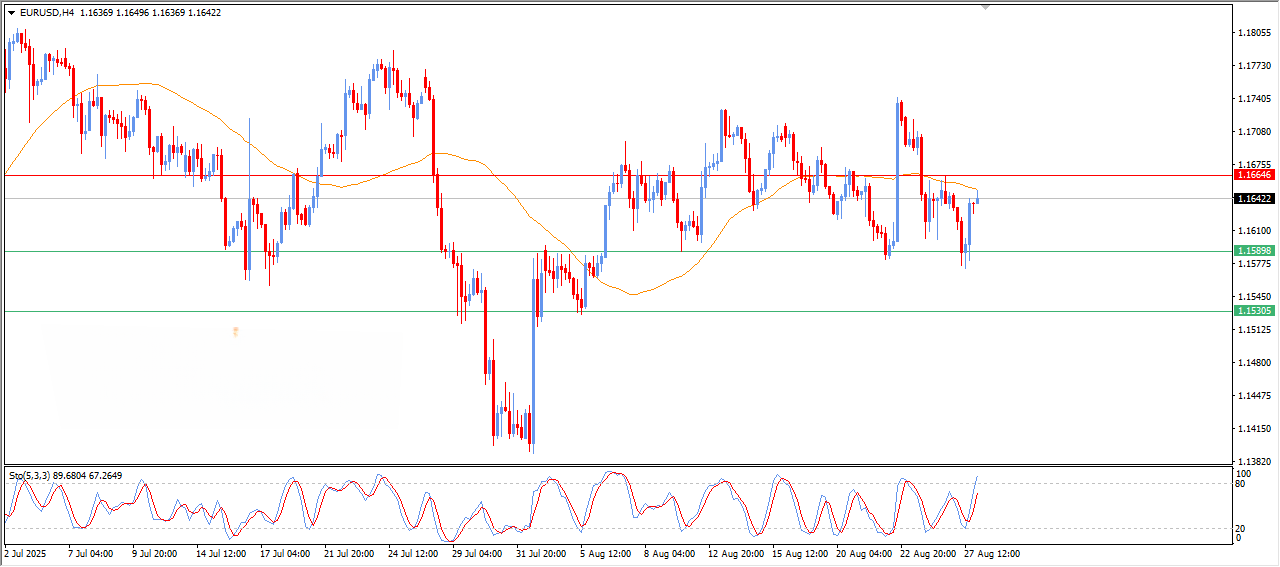Click the stochastic 20 level label
This screenshot has width=1280, height=567.
[x=1242, y=528]
